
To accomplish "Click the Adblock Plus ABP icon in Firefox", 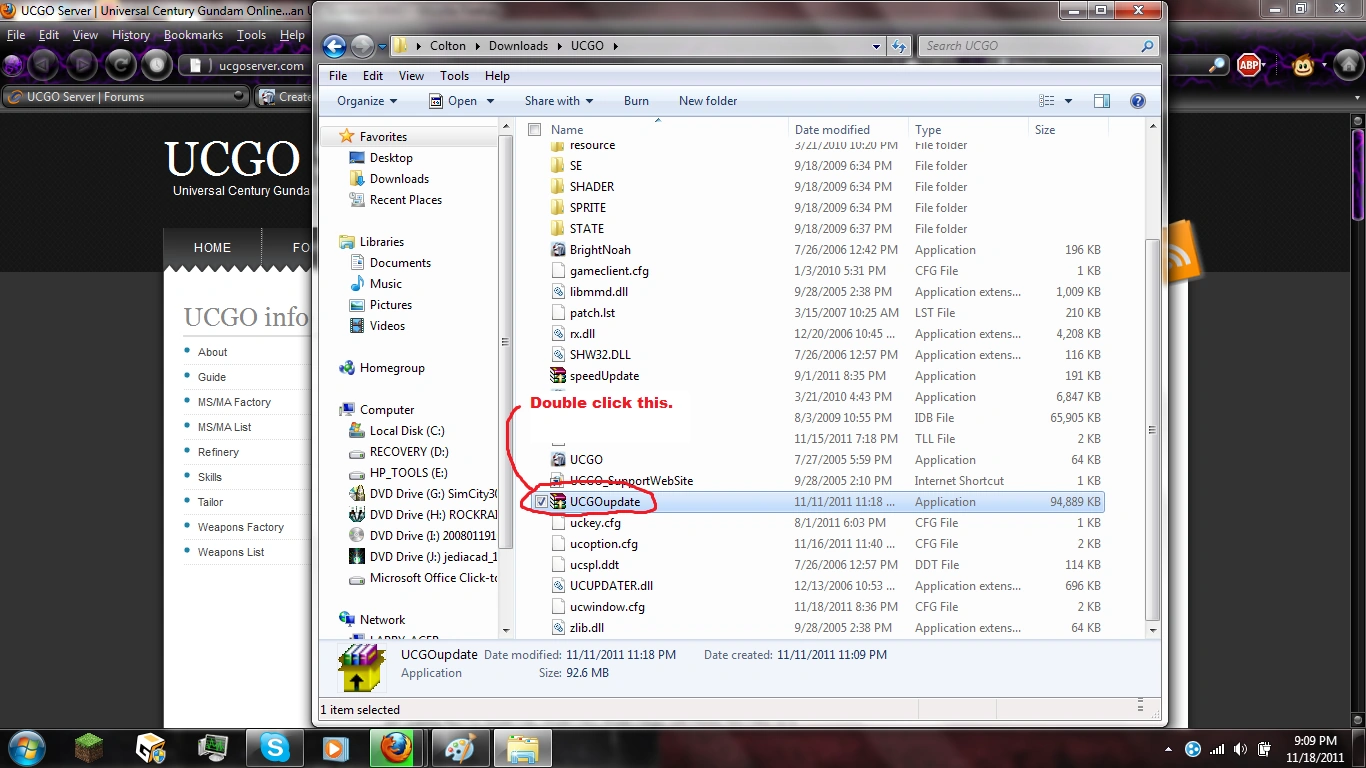I will tap(1248, 66).
